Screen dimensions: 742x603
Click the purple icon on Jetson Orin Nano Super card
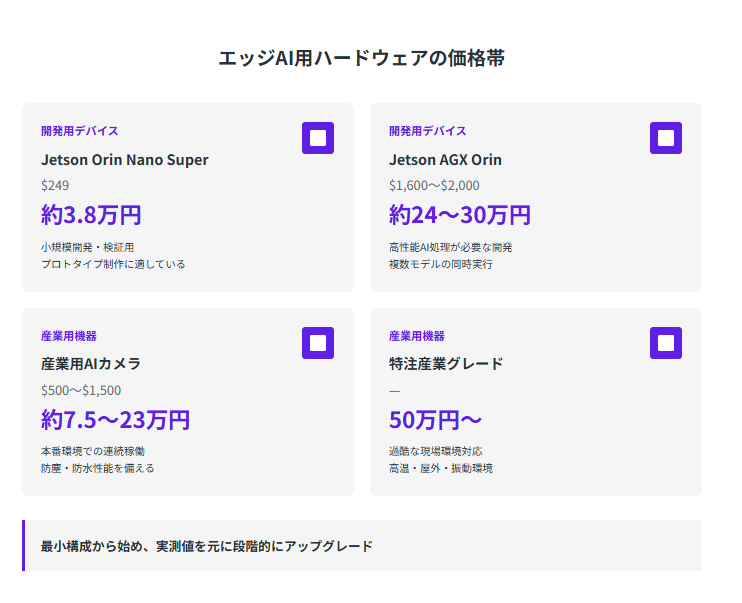318,138
